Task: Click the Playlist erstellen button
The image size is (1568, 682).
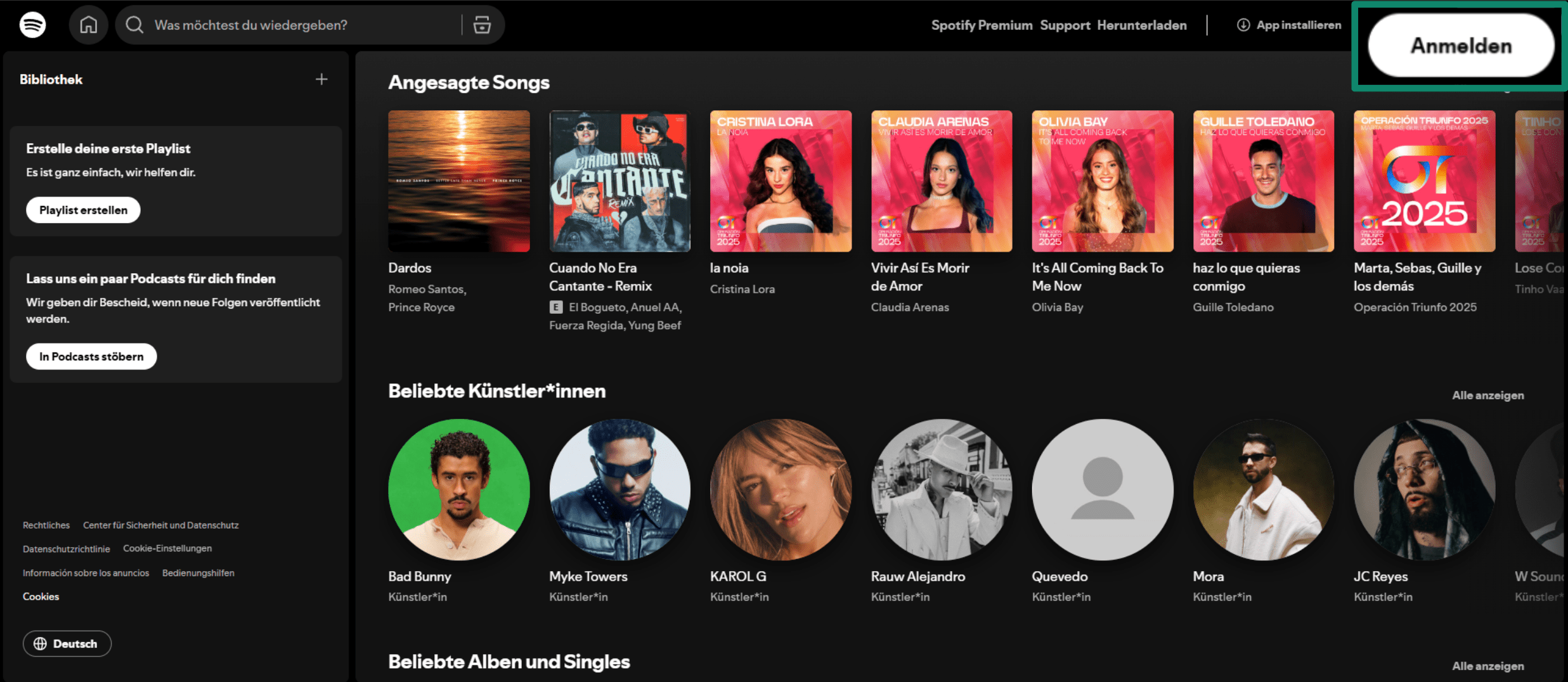Action: (x=83, y=210)
